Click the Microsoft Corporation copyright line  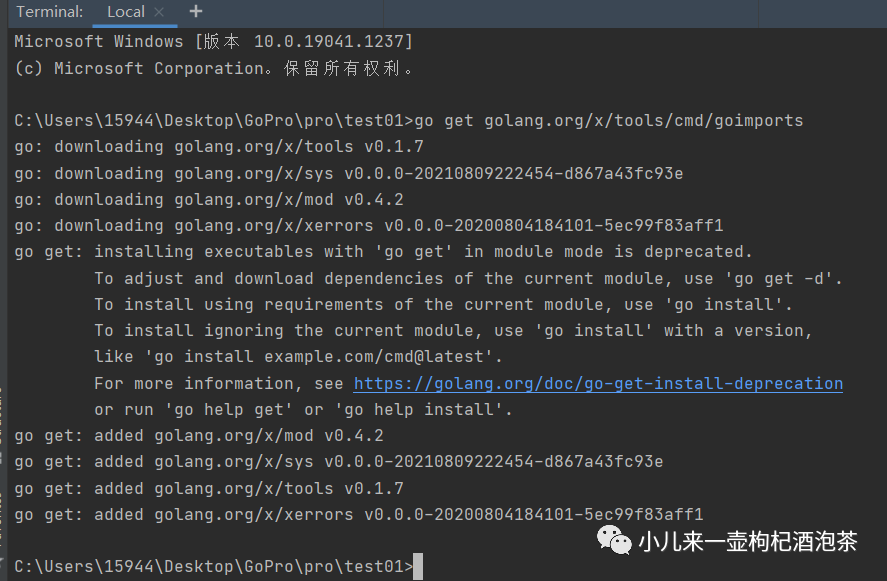[x=213, y=68]
